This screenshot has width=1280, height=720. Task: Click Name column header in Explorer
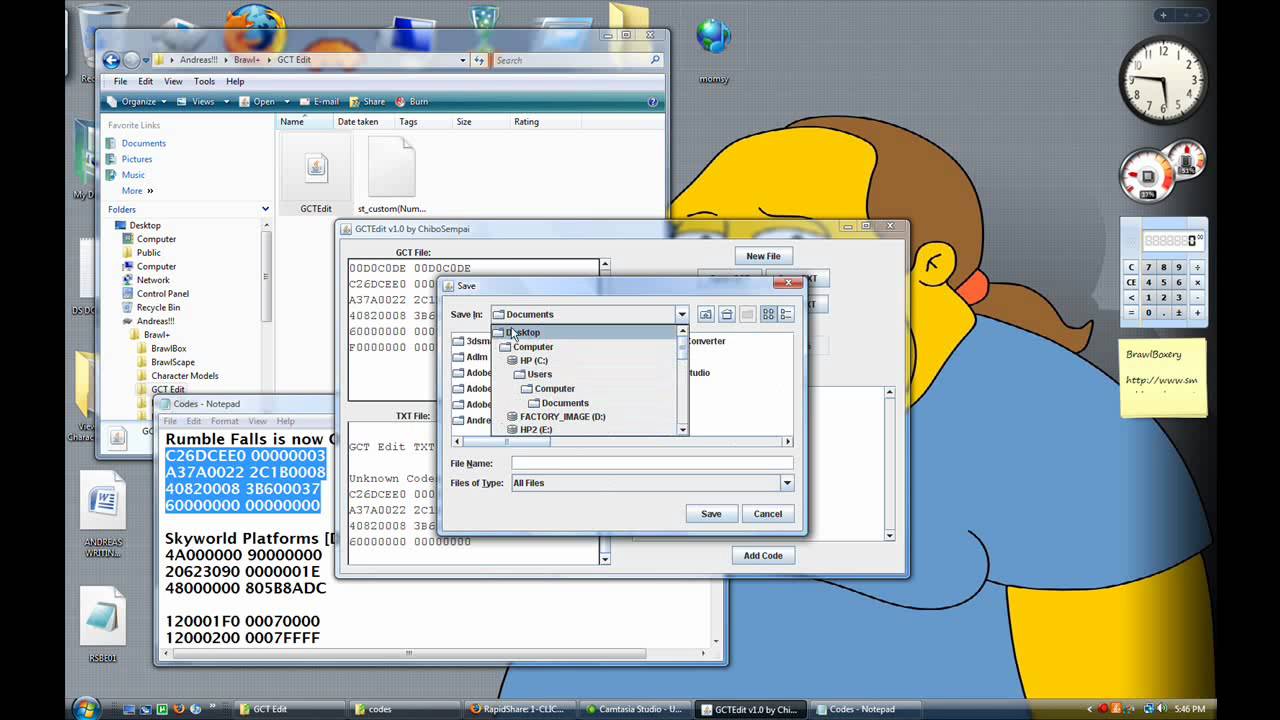click(304, 122)
